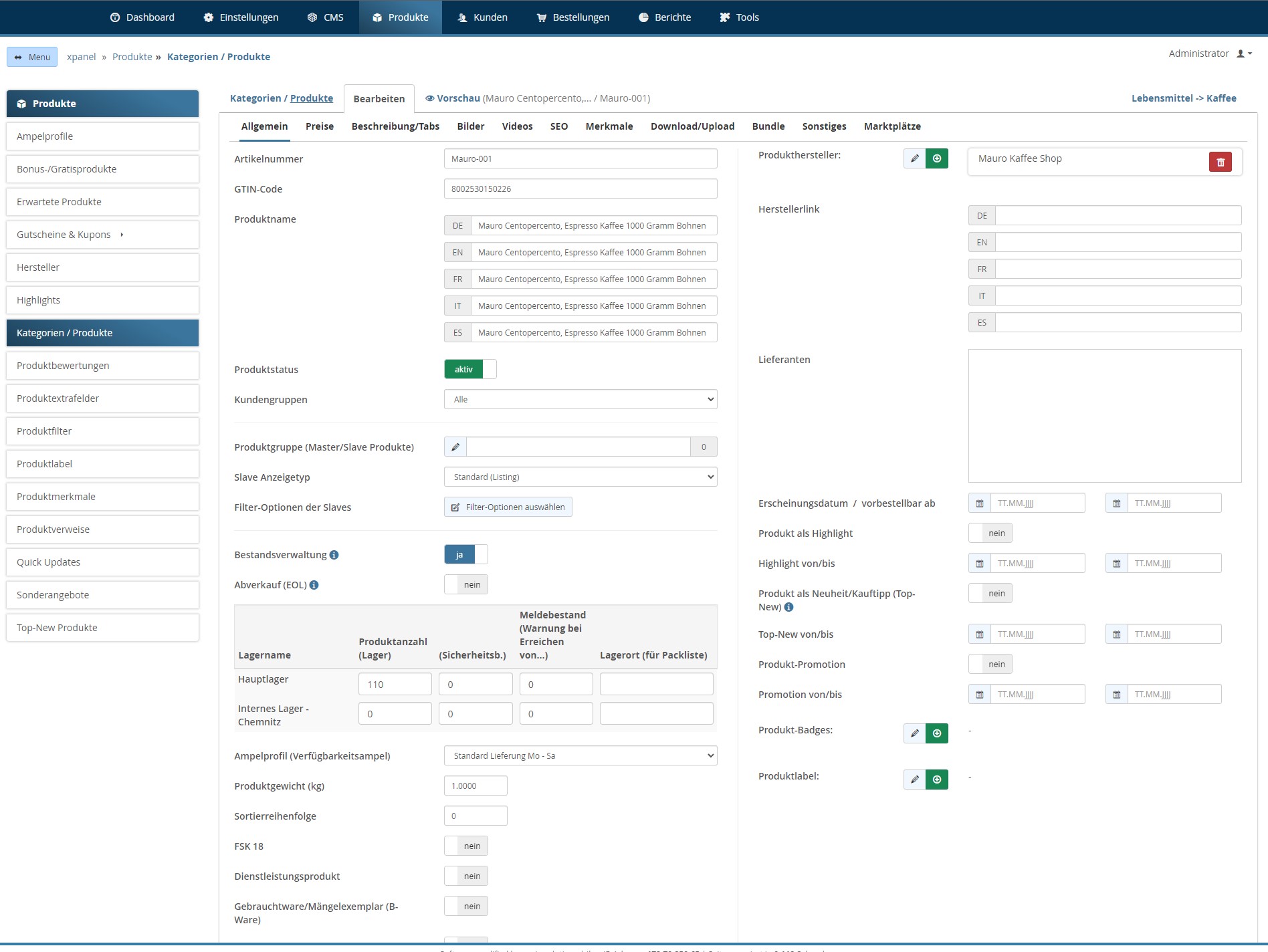Click the pencil icon for Produktgruppe

[455, 447]
